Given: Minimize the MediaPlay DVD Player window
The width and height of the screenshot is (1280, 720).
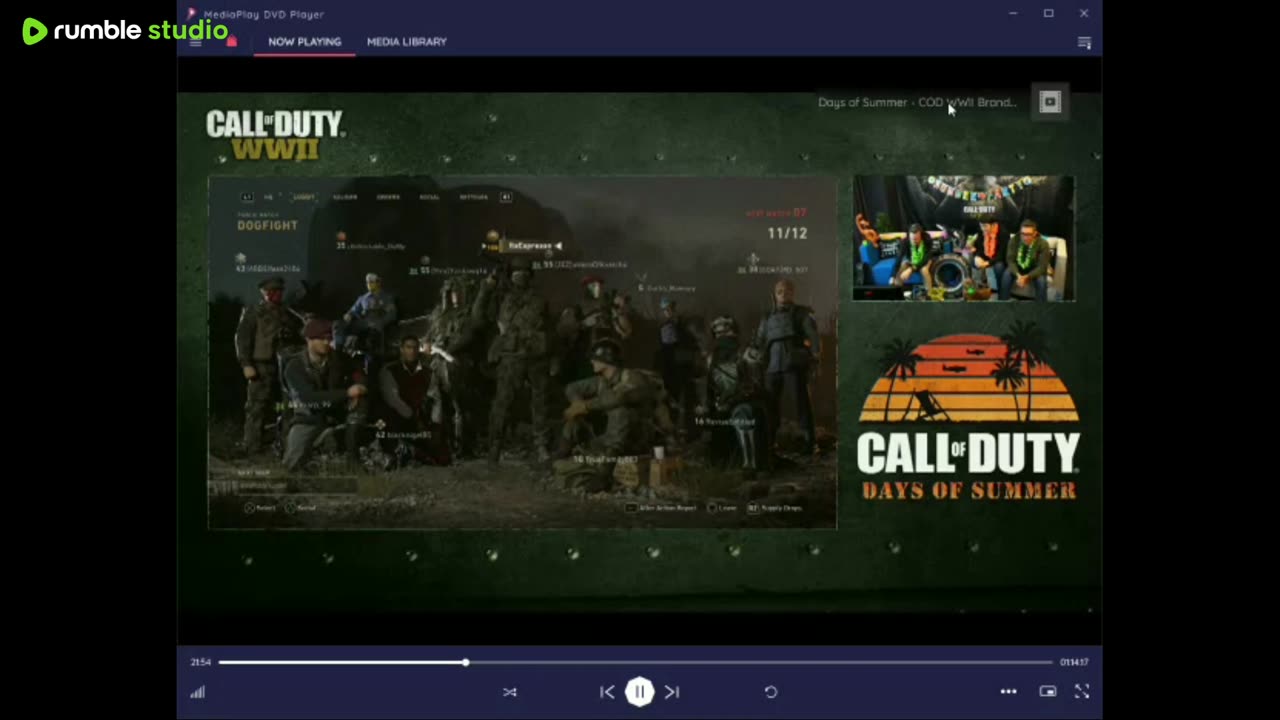Looking at the screenshot, I should [x=1013, y=14].
